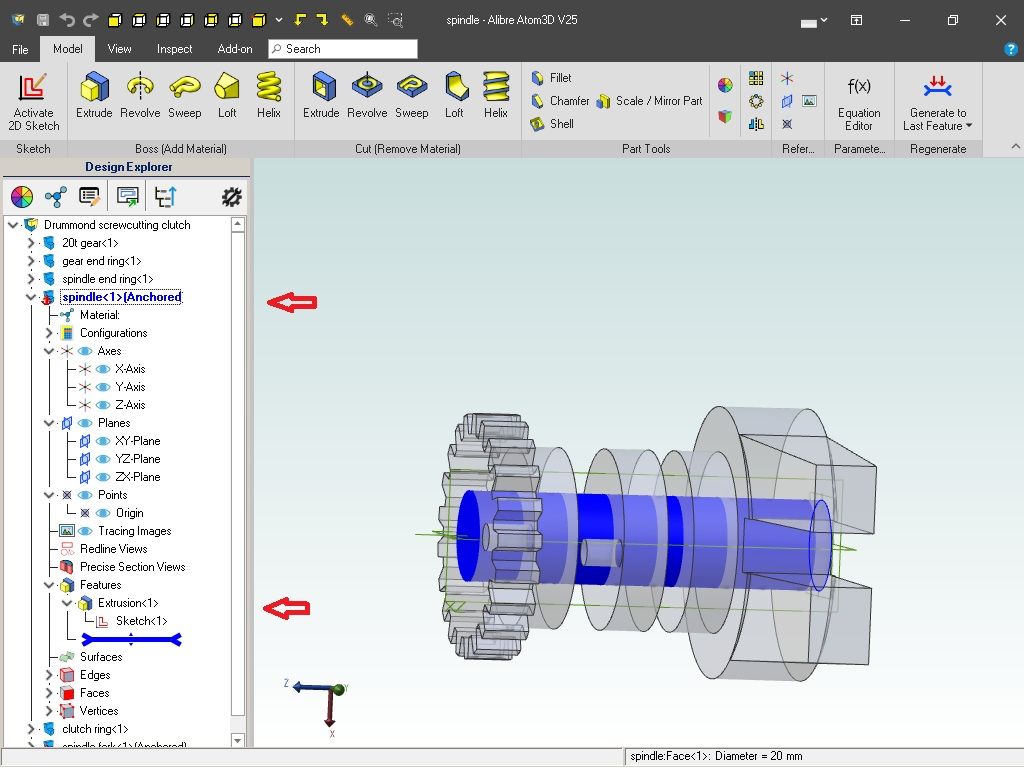Expand spindle end ring<1> node
This screenshot has width=1024, height=768.
[31, 279]
